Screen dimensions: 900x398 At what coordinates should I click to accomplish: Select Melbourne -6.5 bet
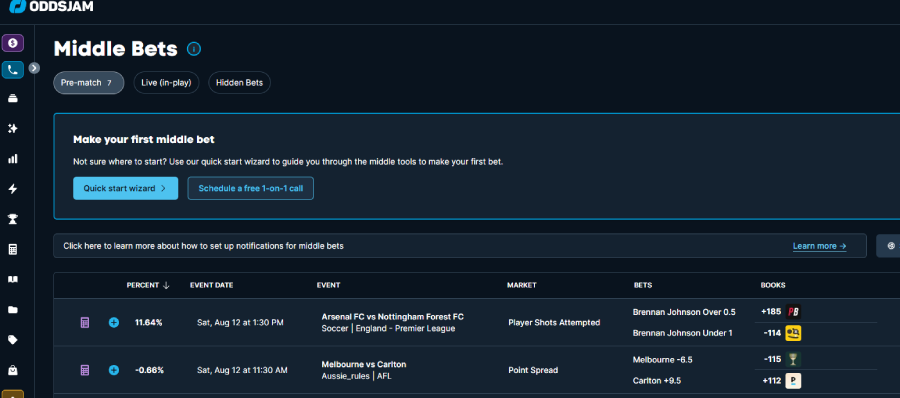coord(662,360)
